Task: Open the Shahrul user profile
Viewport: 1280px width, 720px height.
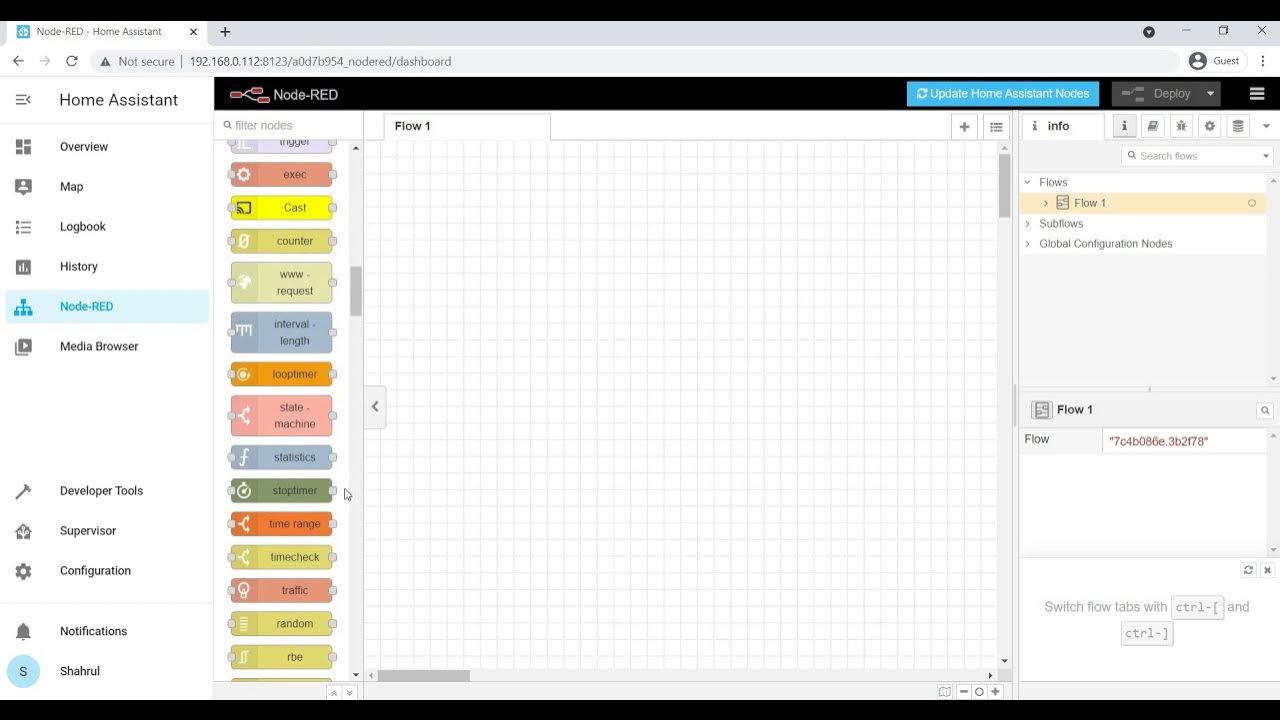Action: click(107, 671)
